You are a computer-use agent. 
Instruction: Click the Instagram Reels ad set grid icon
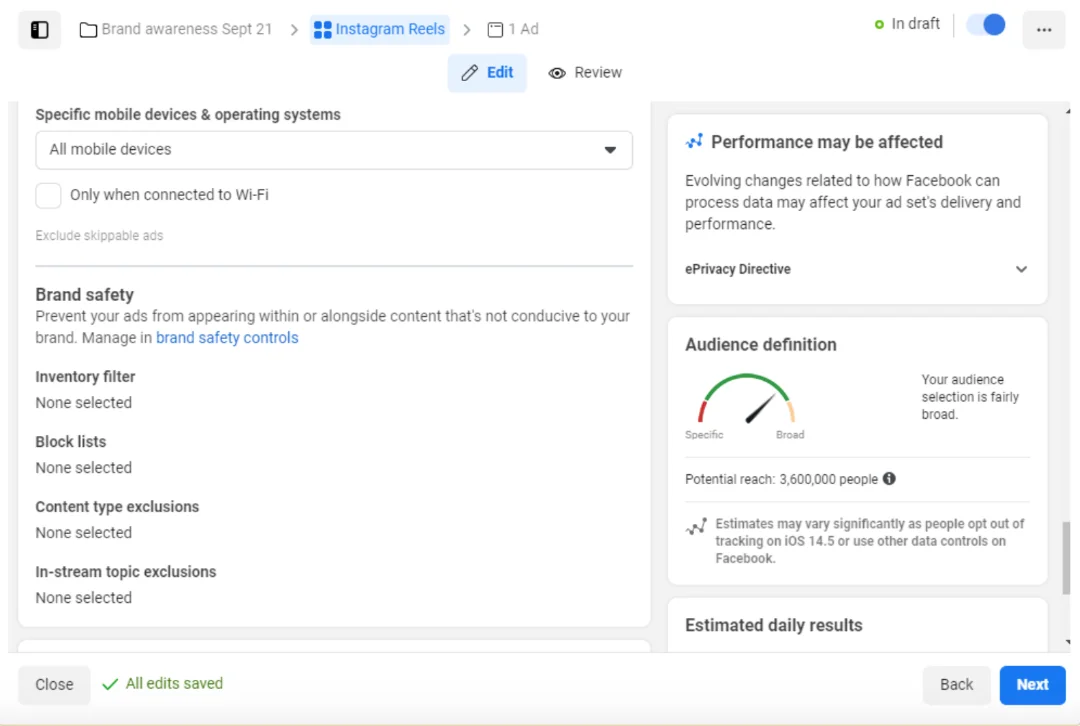coord(322,30)
